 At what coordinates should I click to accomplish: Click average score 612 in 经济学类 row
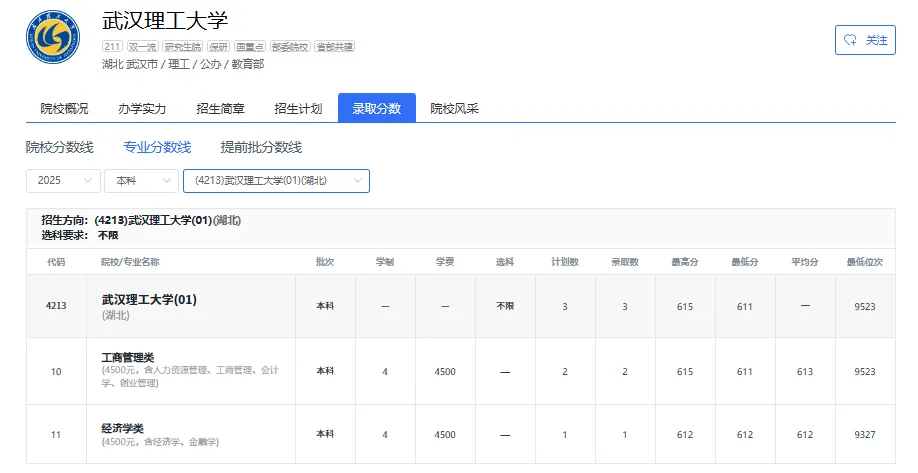(805, 434)
